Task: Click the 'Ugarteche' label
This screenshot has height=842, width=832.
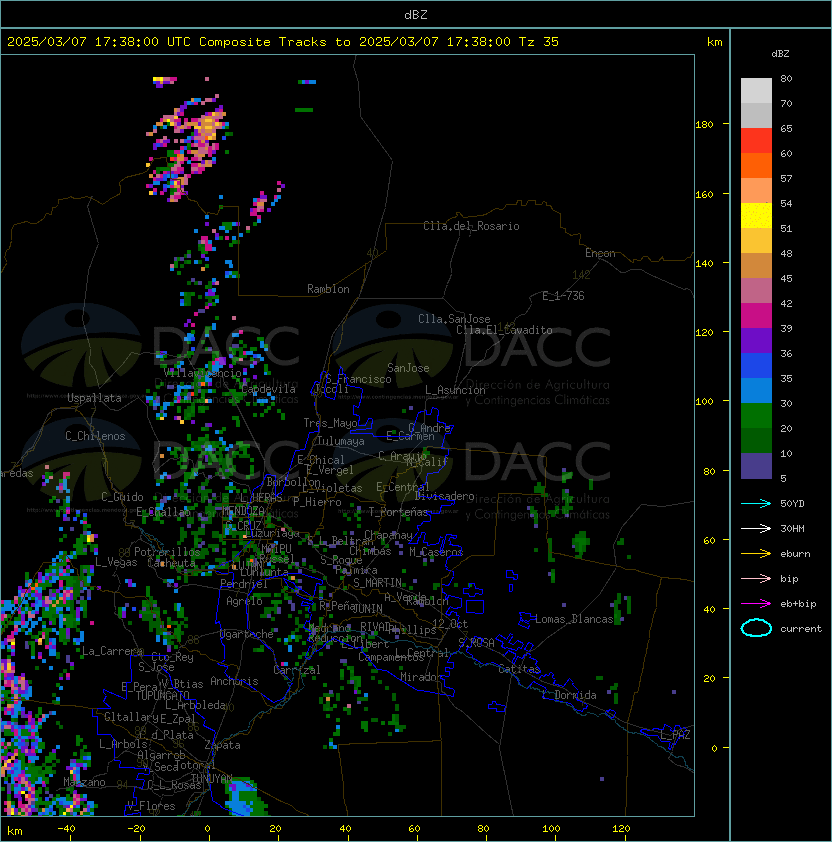Action: click(247, 634)
